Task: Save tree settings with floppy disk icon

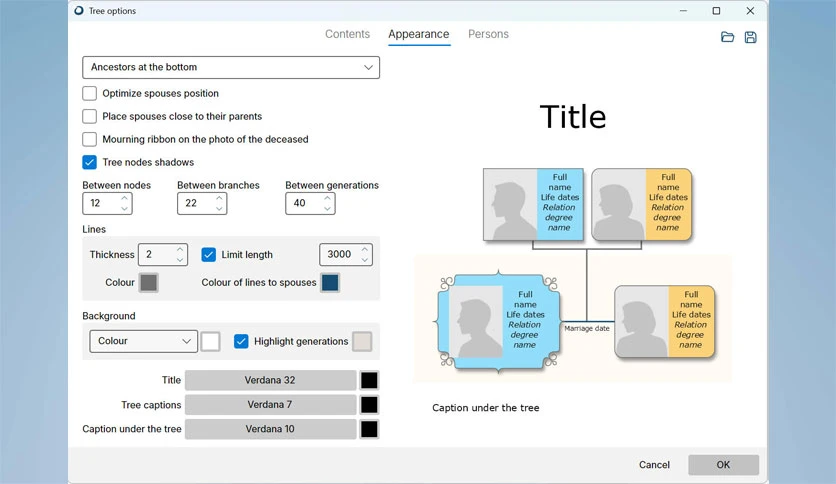Action: [x=750, y=37]
